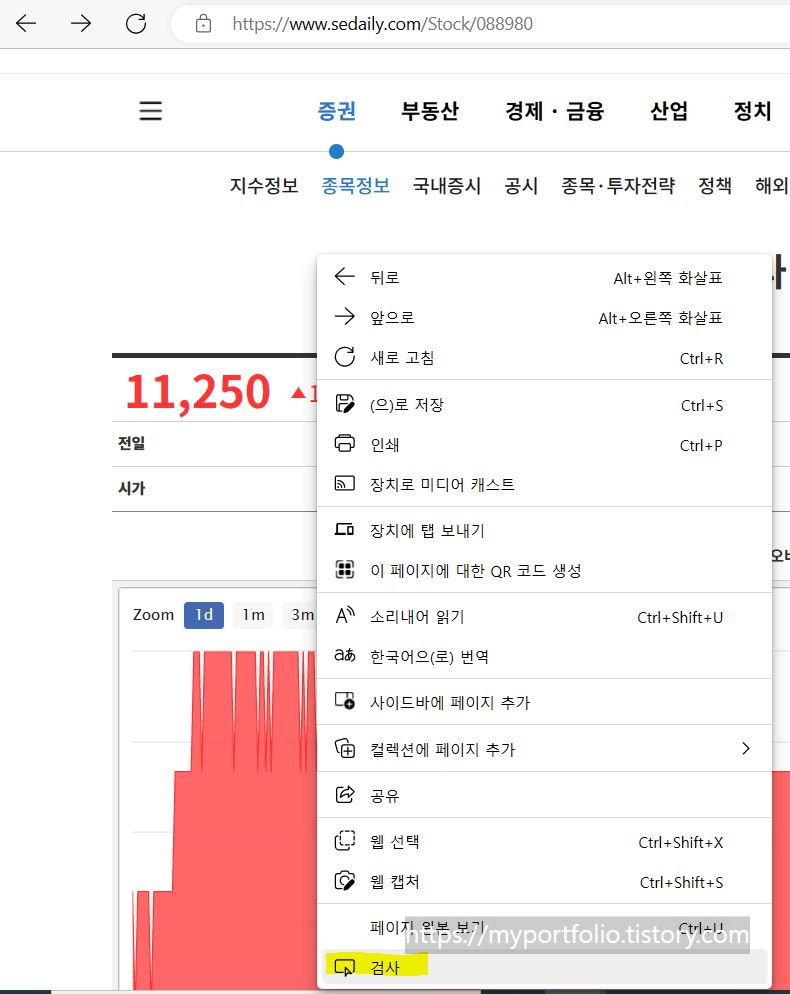Click the read aloud icon for 소리내어 읽기

click(x=345, y=616)
